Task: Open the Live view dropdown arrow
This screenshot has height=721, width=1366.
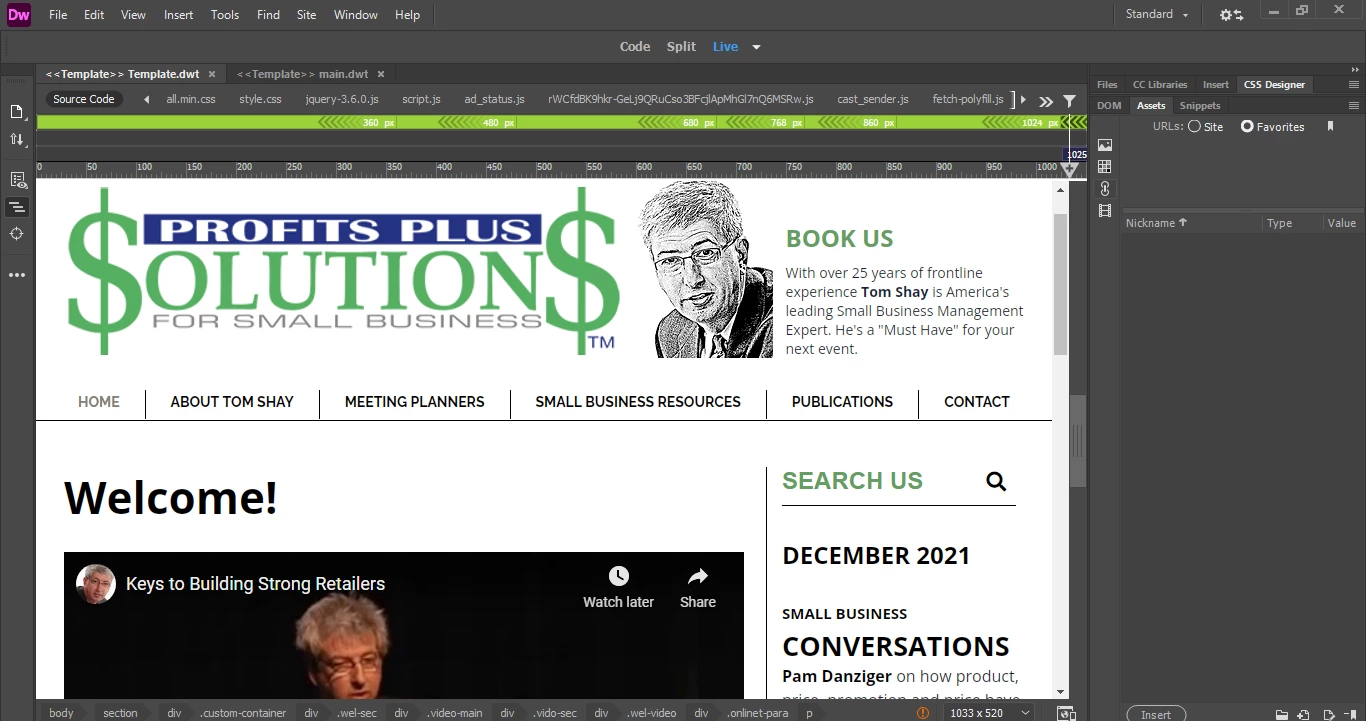Action: point(757,47)
